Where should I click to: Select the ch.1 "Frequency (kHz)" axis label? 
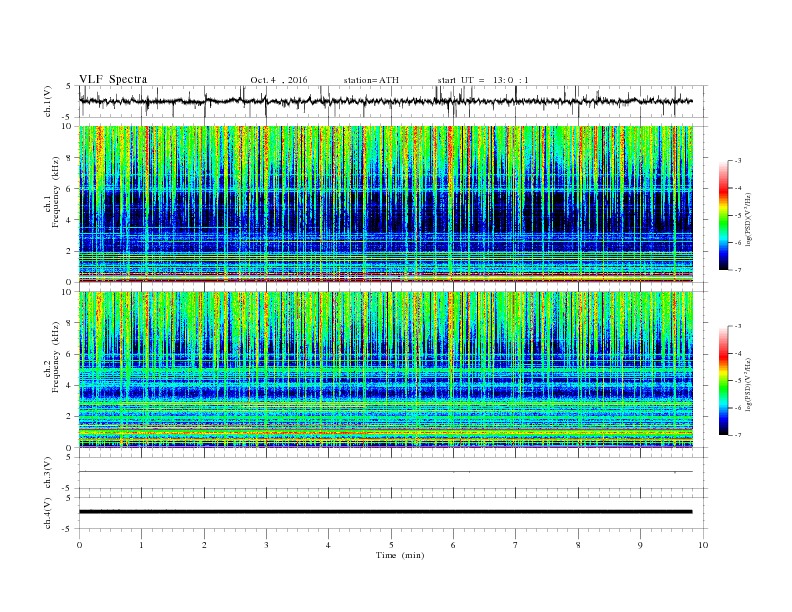tap(56, 192)
